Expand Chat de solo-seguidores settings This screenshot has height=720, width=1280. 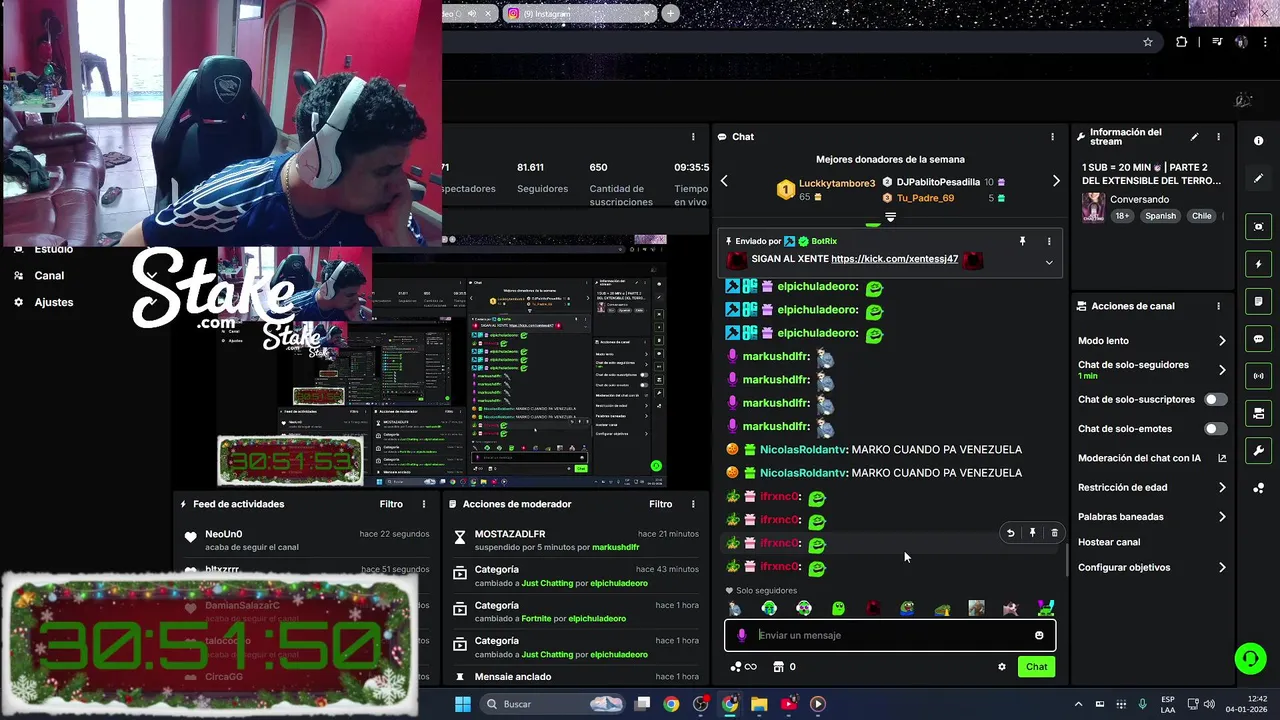(1222, 370)
